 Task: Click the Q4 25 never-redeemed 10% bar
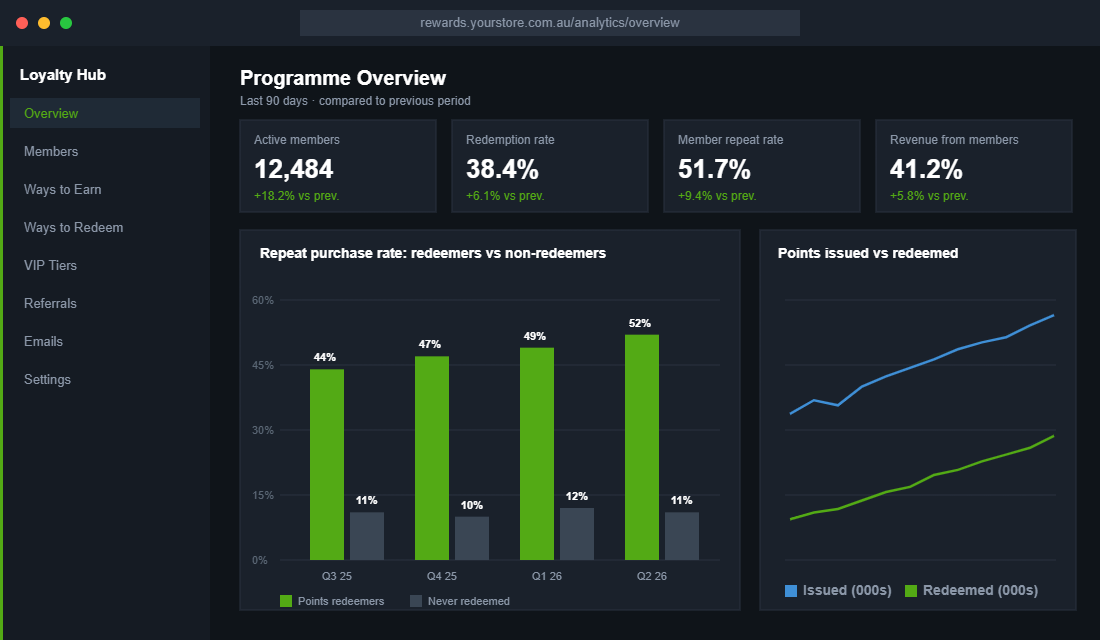coord(471,538)
